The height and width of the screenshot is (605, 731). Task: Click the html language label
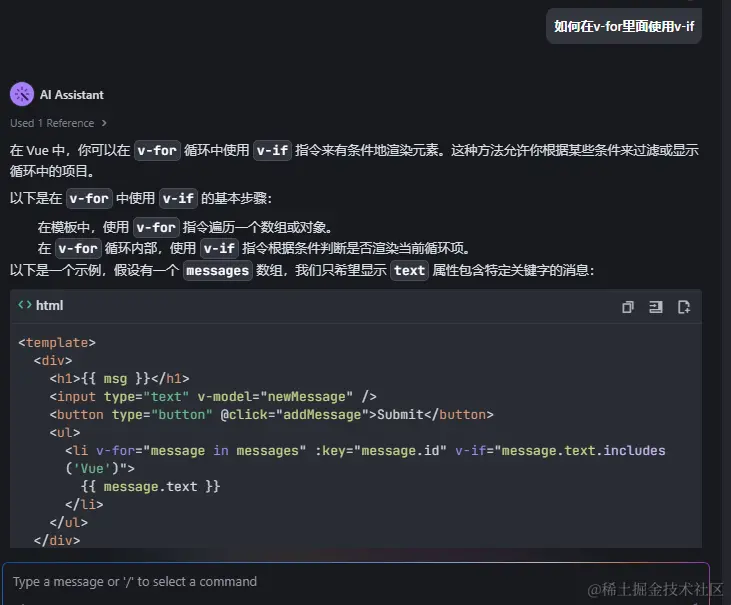tap(49, 305)
